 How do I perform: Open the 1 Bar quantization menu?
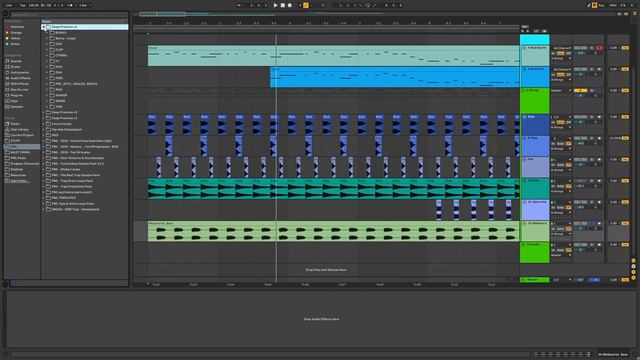pos(84,5)
